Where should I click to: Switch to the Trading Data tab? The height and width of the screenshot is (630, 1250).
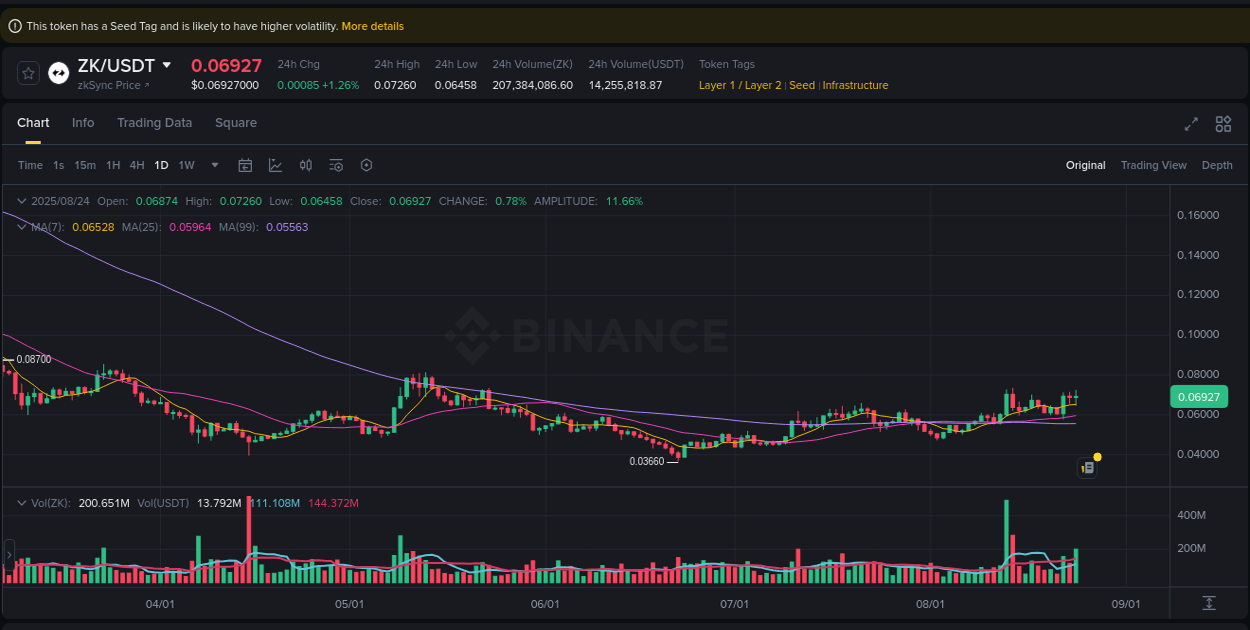154,122
